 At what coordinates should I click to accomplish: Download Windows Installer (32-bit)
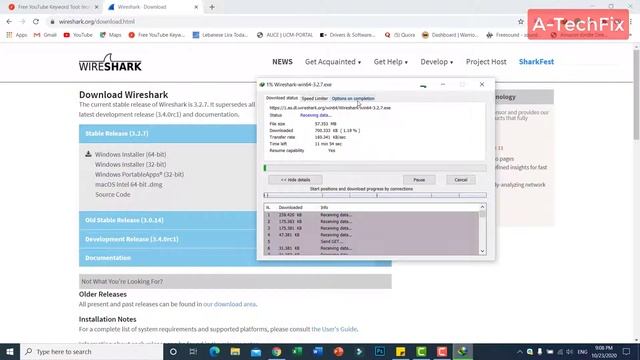coord(131,164)
